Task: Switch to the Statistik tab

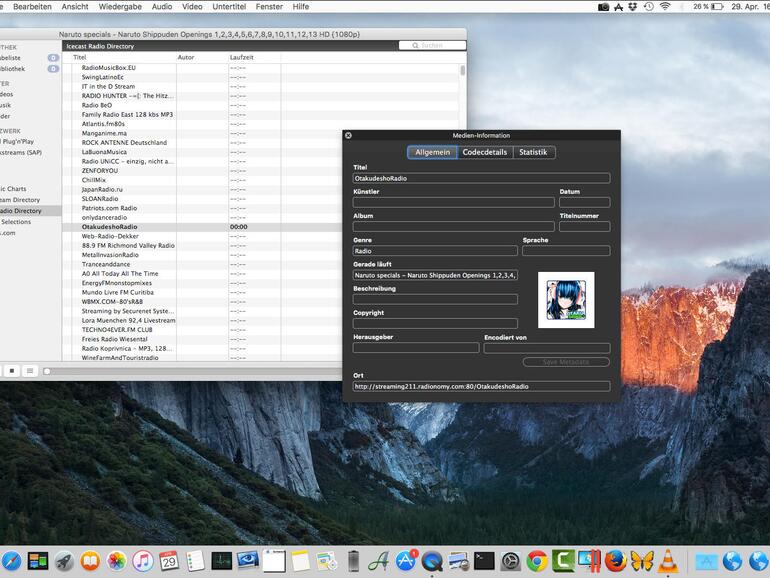Action: pos(533,152)
